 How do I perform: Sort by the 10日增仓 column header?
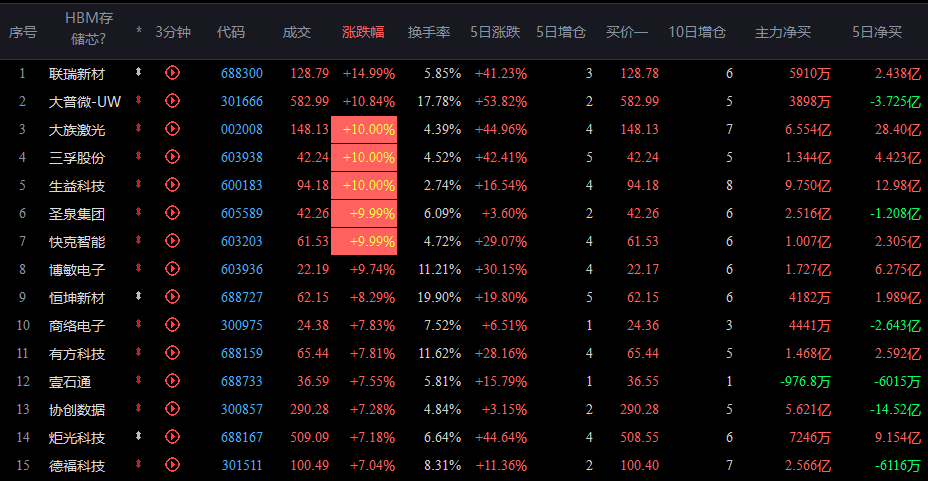pyautogui.click(x=697, y=32)
